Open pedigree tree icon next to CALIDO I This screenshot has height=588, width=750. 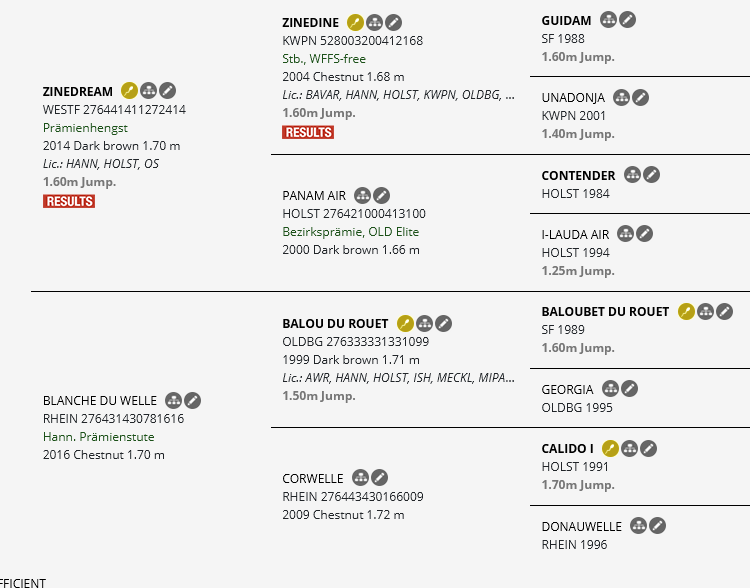click(x=629, y=448)
